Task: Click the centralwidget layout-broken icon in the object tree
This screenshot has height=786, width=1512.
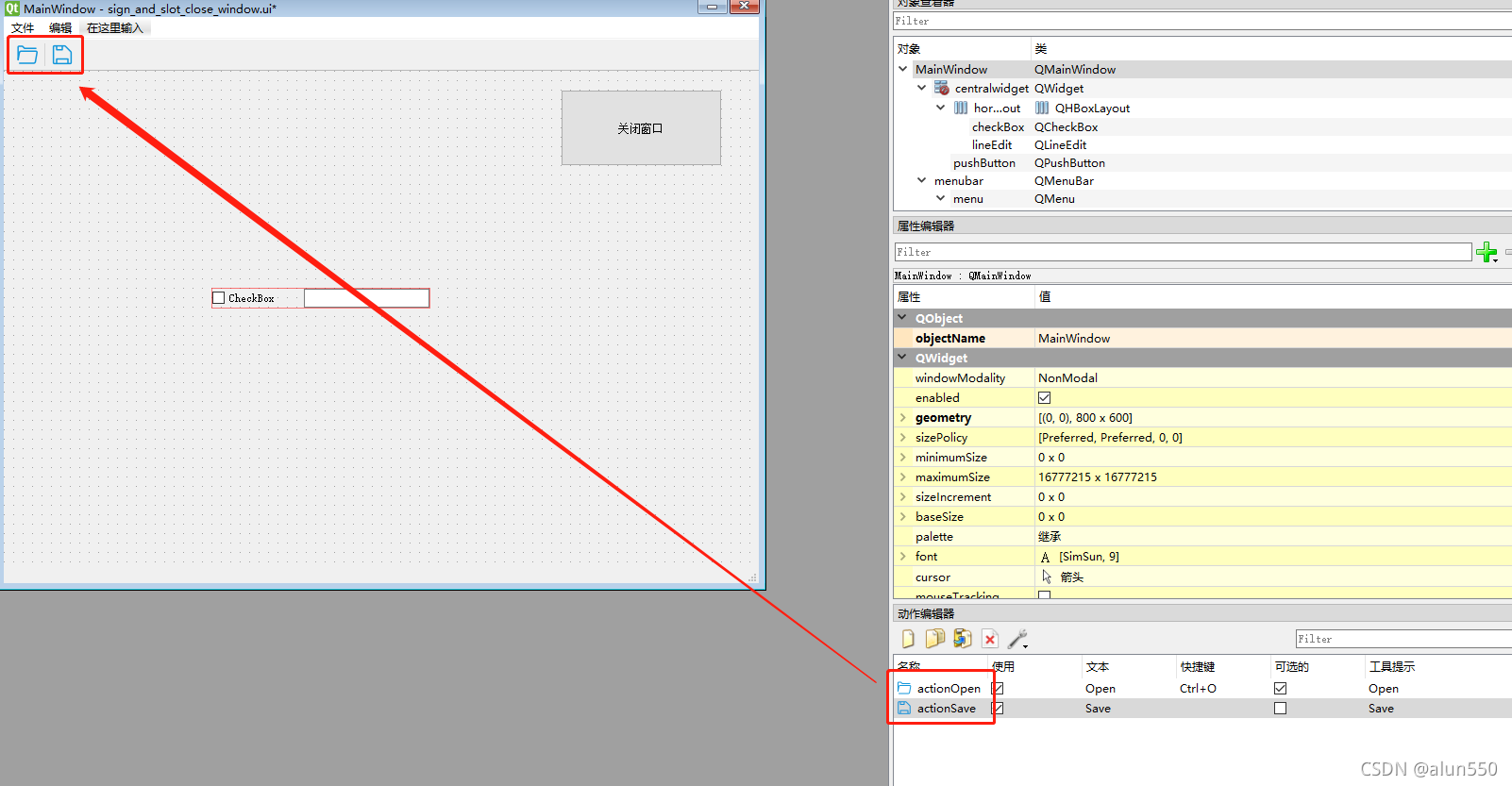Action: pos(942,88)
